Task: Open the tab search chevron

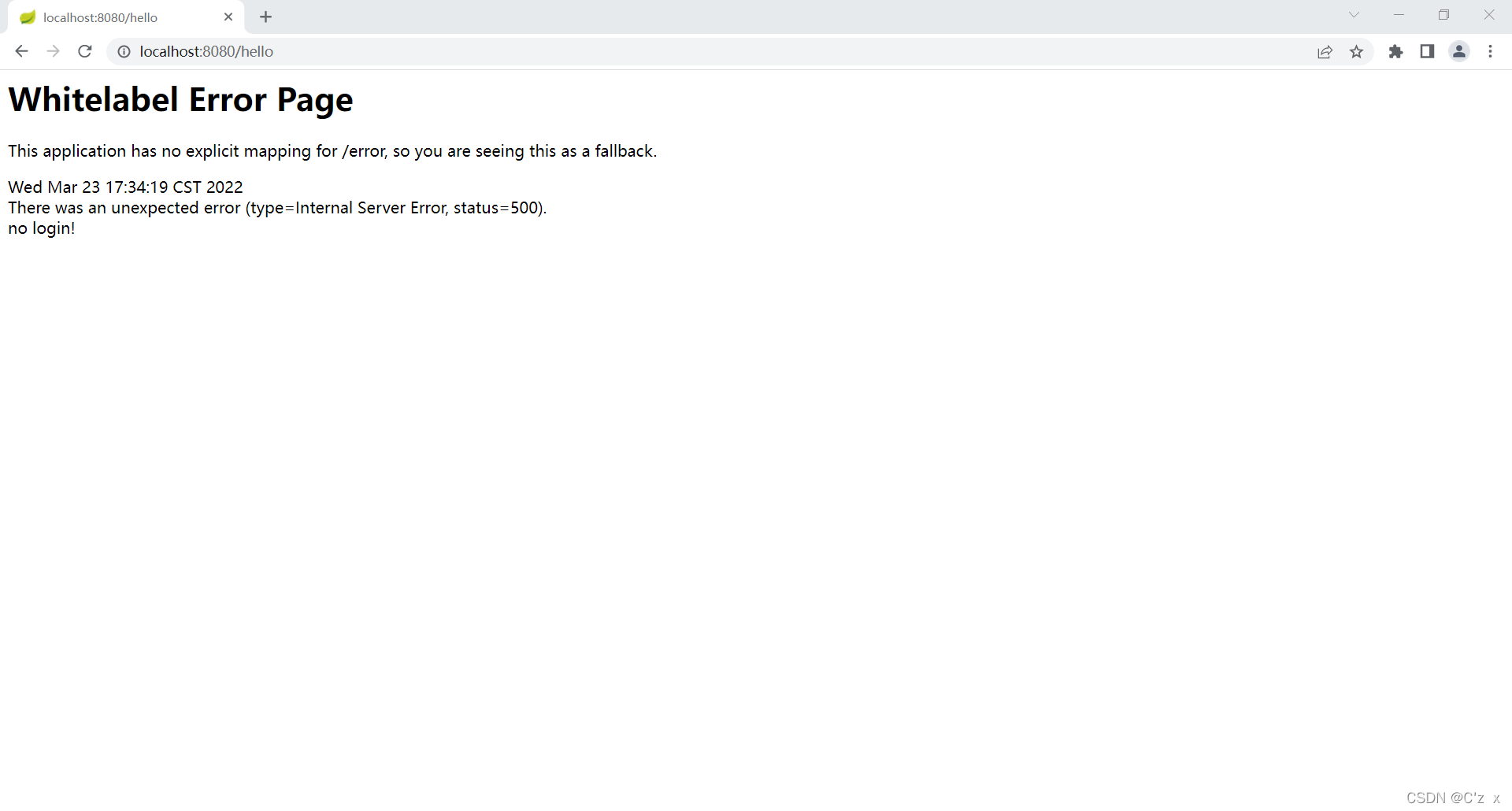Action: click(1354, 15)
